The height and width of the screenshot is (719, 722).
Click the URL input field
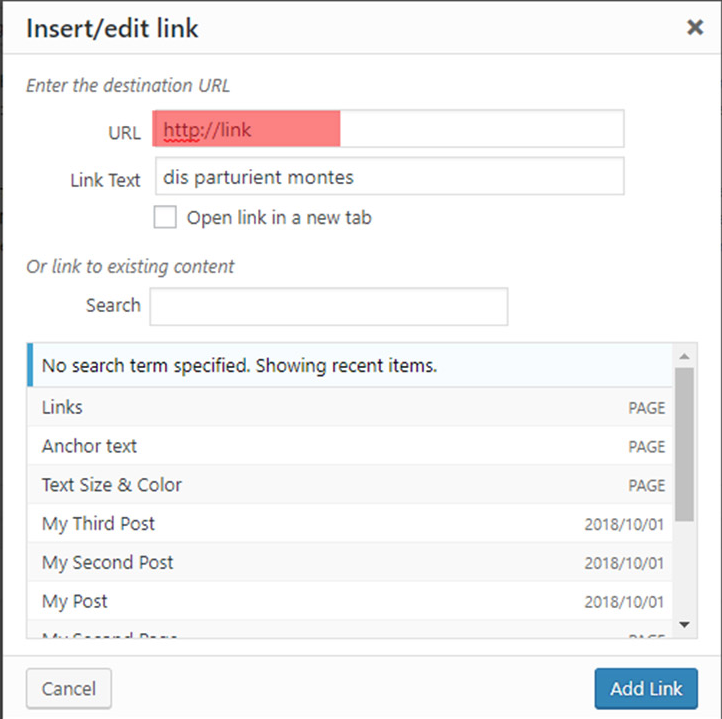pos(389,130)
